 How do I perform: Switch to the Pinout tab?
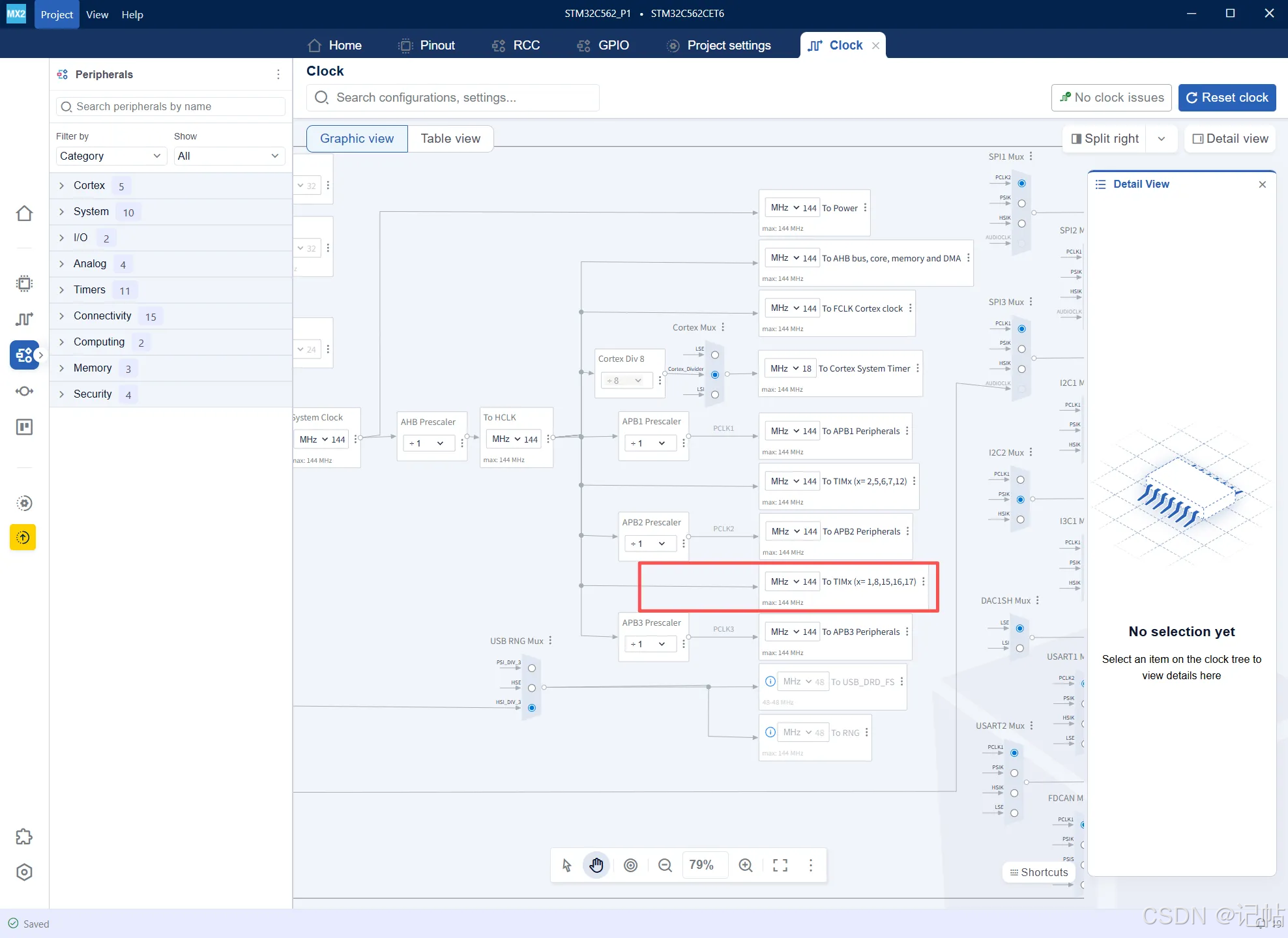pyautogui.click(x=427, y=45)
